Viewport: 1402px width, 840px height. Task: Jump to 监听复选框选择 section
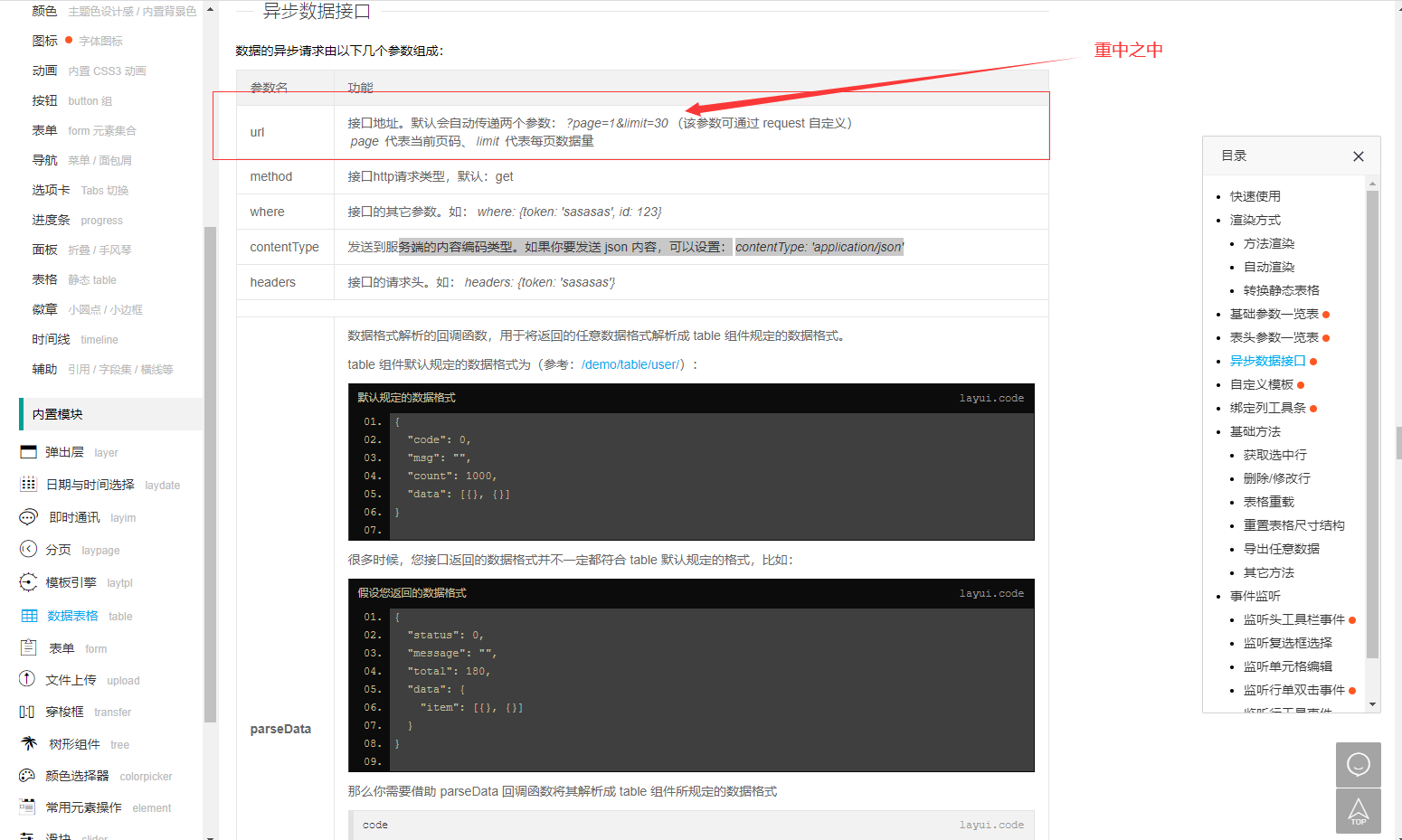tap(1287, 643)
